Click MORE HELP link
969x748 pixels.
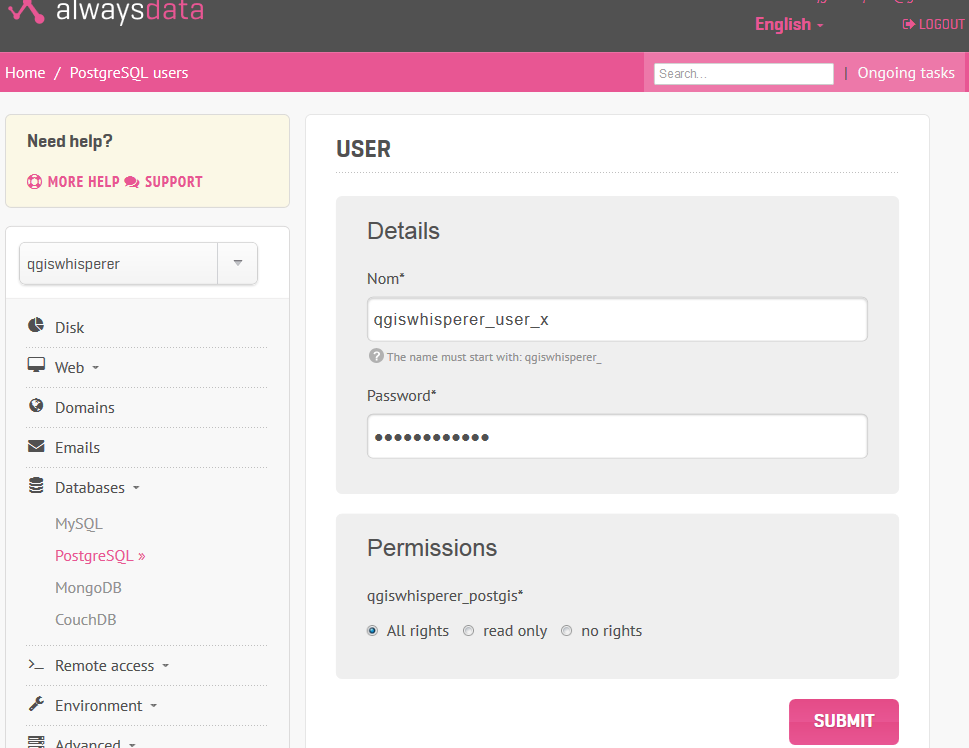click(83, 182)
